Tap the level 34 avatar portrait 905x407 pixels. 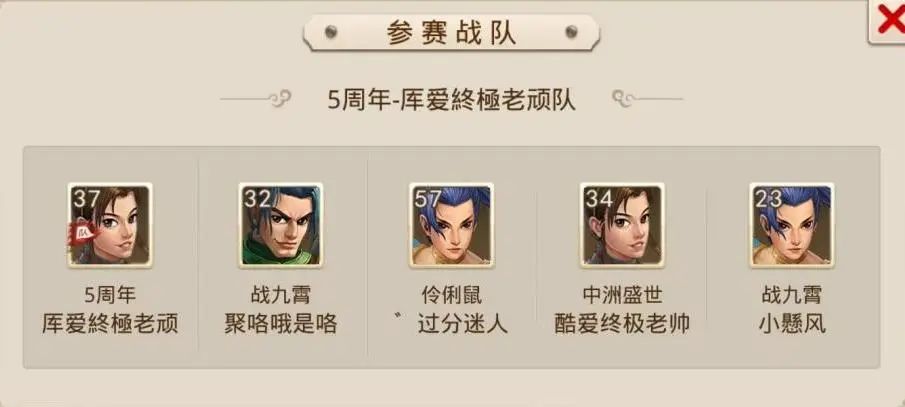[x=622, y=225]
